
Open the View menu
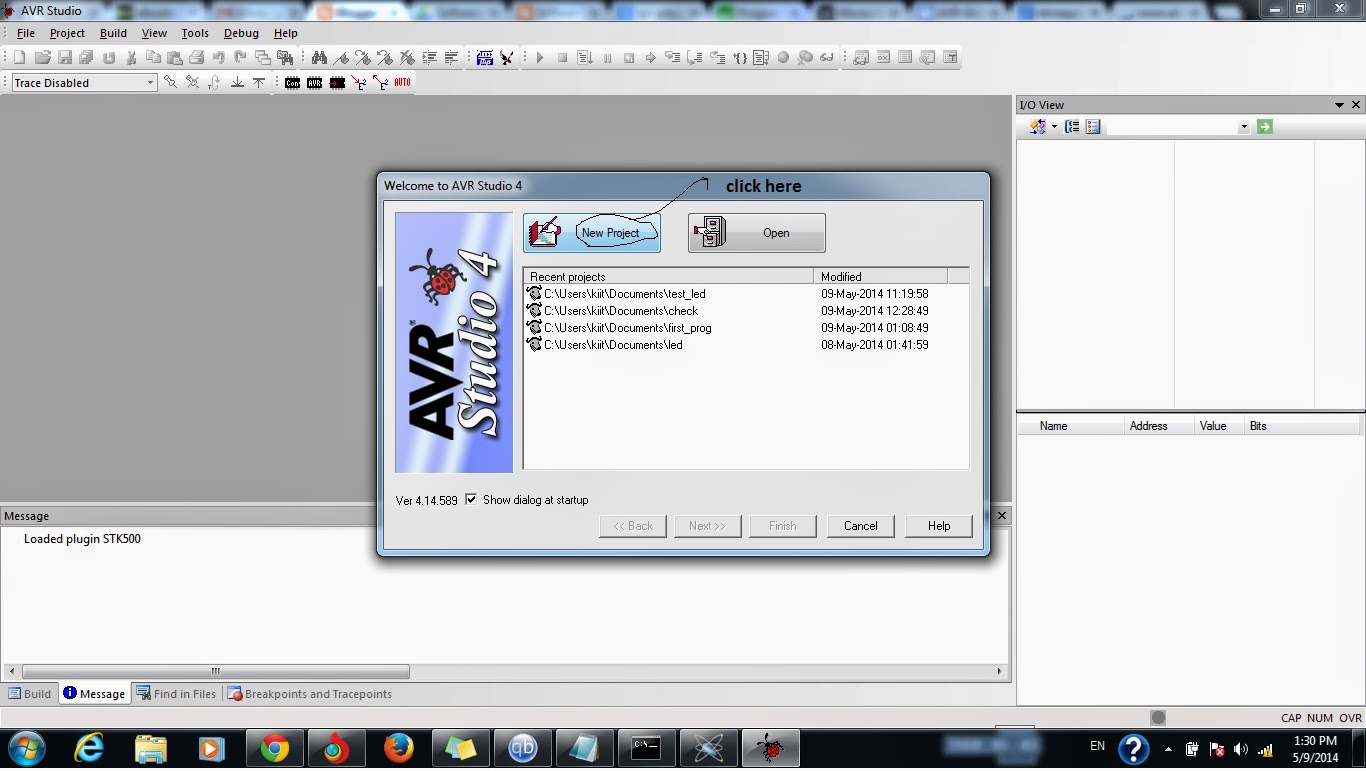click(x=154, y=33)
